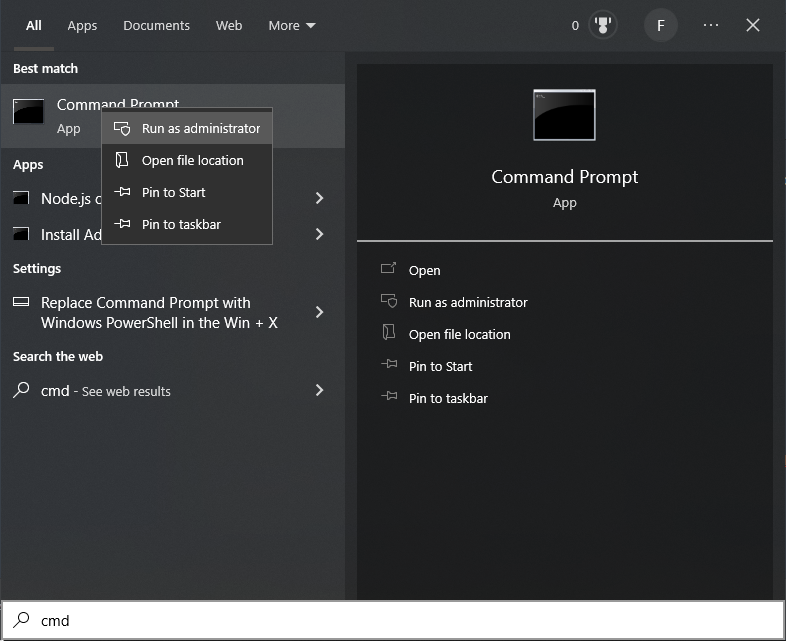786x641 pixels.
Task: Choose Pin to taskbar in context menu
Action: tap(187, 225)
